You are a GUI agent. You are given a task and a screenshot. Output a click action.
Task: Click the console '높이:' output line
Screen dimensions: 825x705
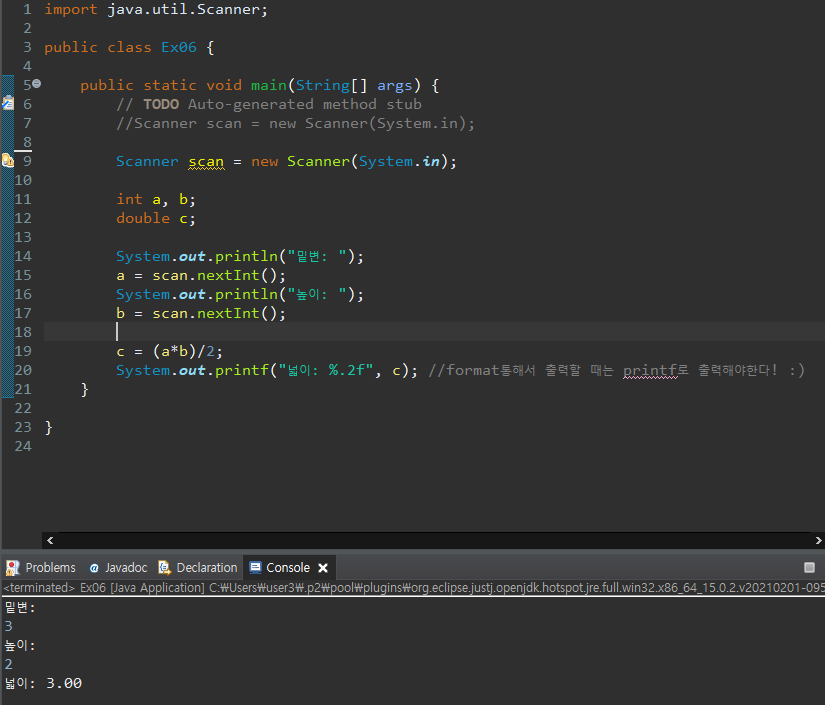pyautogui.click(x=20, y=645)
